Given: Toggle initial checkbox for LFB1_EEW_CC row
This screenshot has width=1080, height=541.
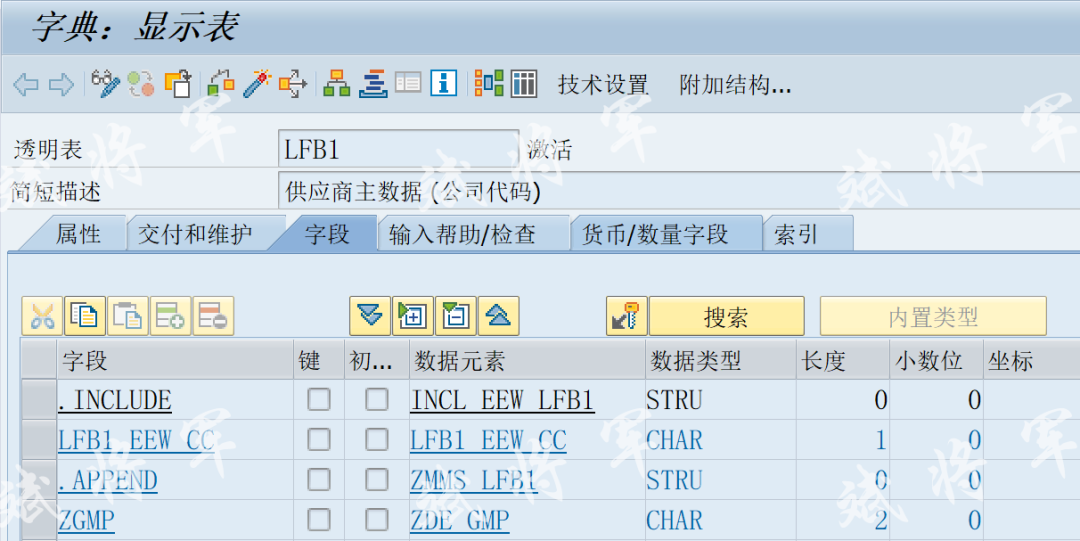Looking at the screenshot, I should (x=376, y=439).
